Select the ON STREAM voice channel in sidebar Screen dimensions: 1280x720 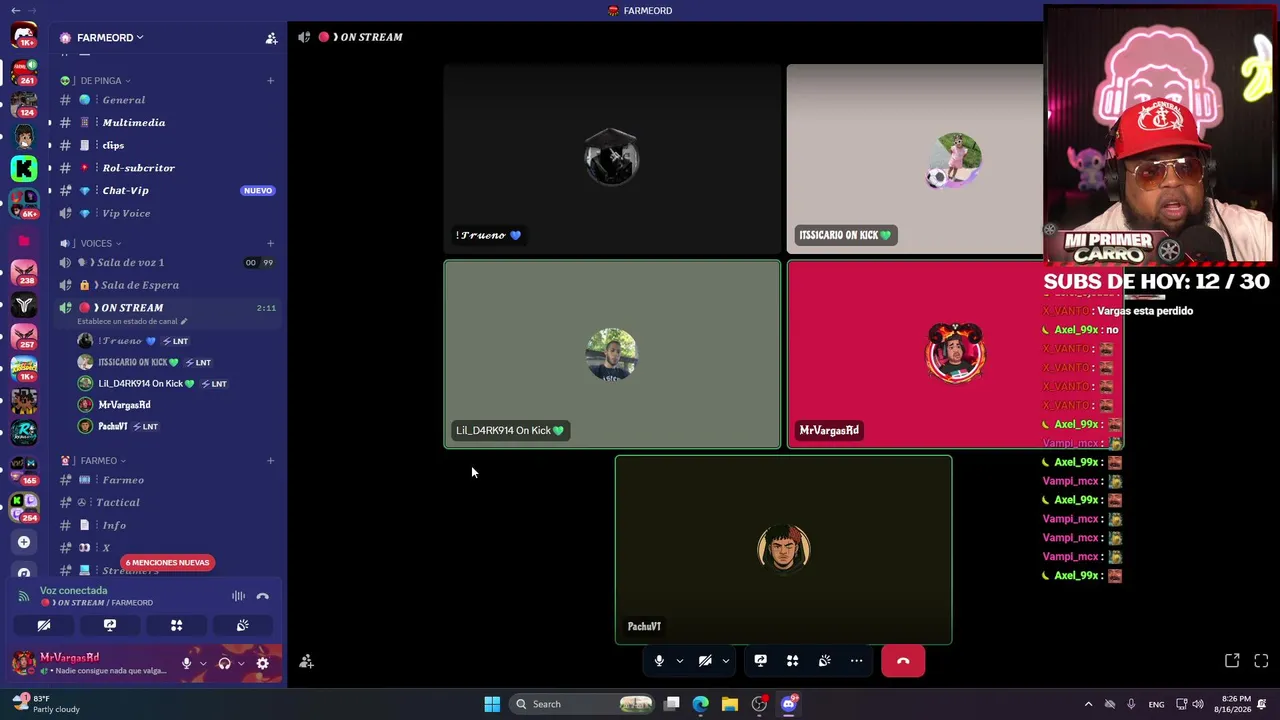168,308
